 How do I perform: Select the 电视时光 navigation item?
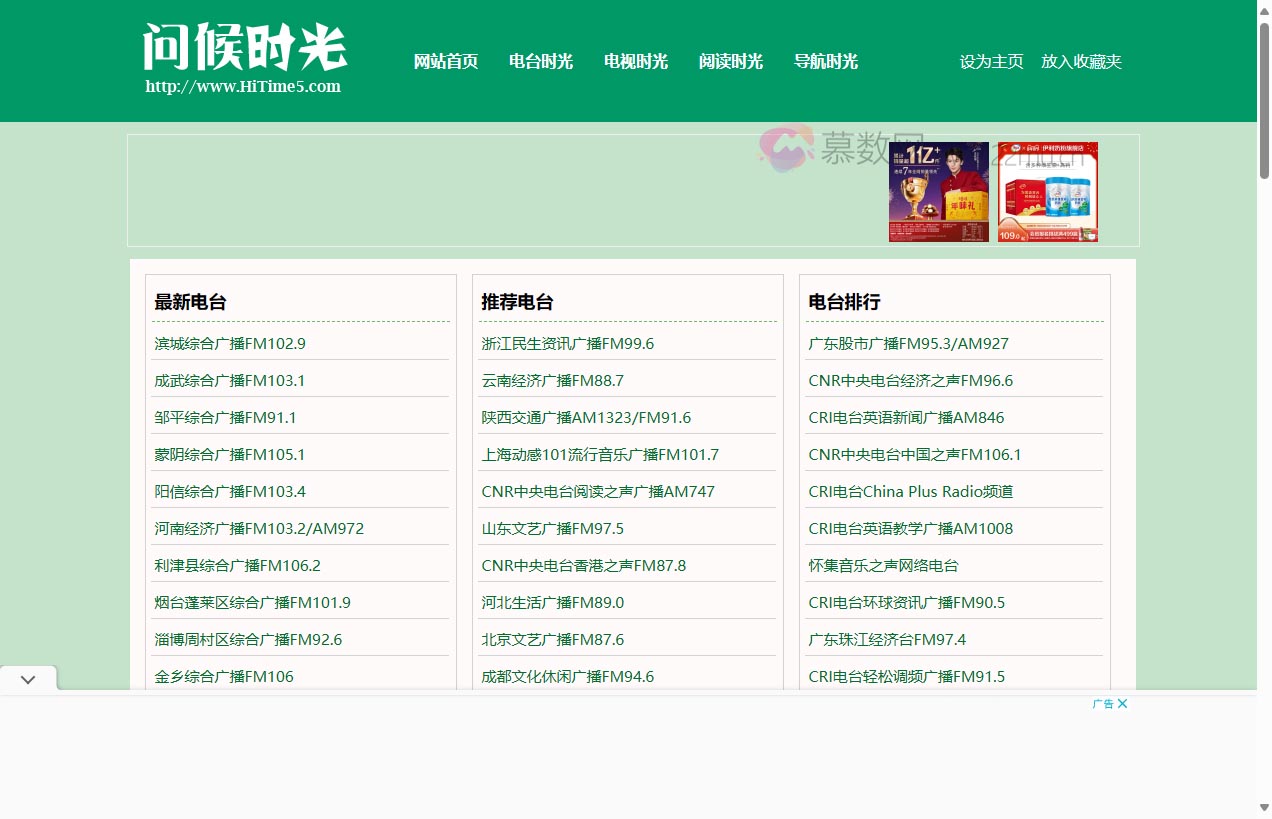635,61
